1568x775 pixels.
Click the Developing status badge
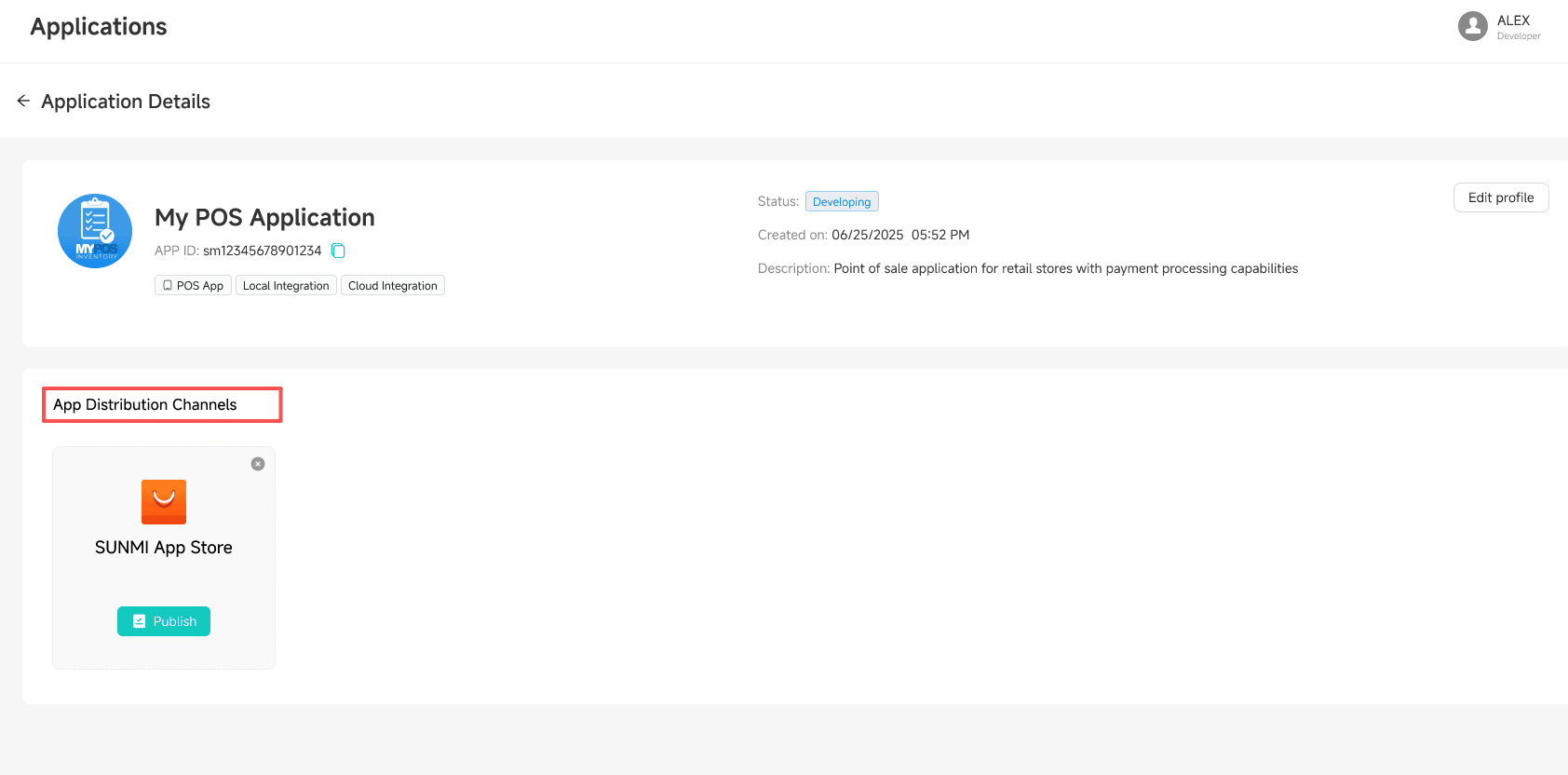842,202
